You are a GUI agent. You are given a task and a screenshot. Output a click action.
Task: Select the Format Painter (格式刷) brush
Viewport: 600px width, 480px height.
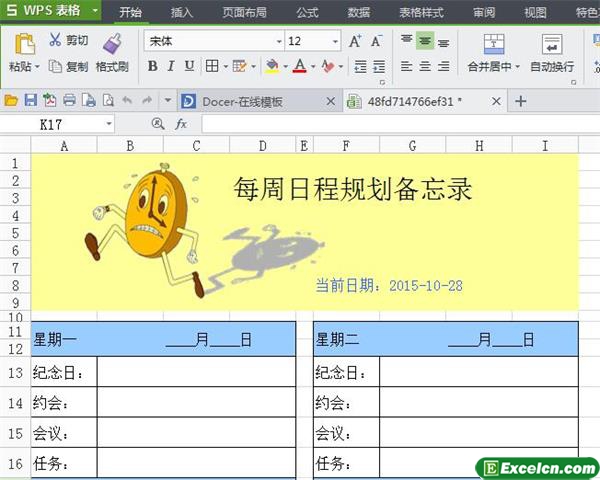112,43
